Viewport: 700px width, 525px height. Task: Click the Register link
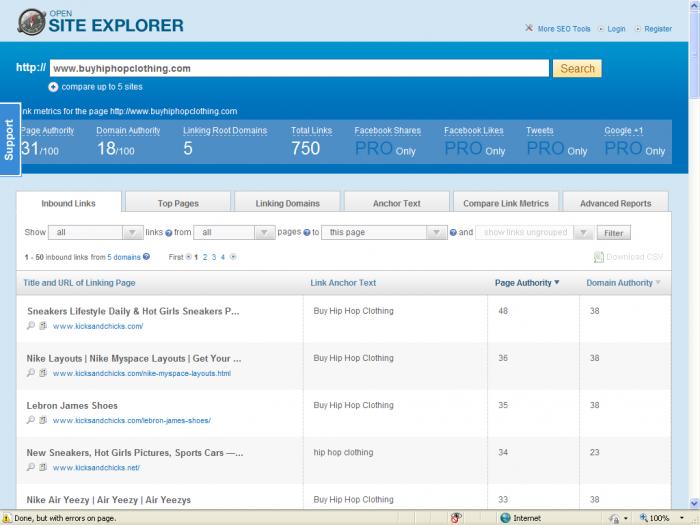click(x=658, y=29)
